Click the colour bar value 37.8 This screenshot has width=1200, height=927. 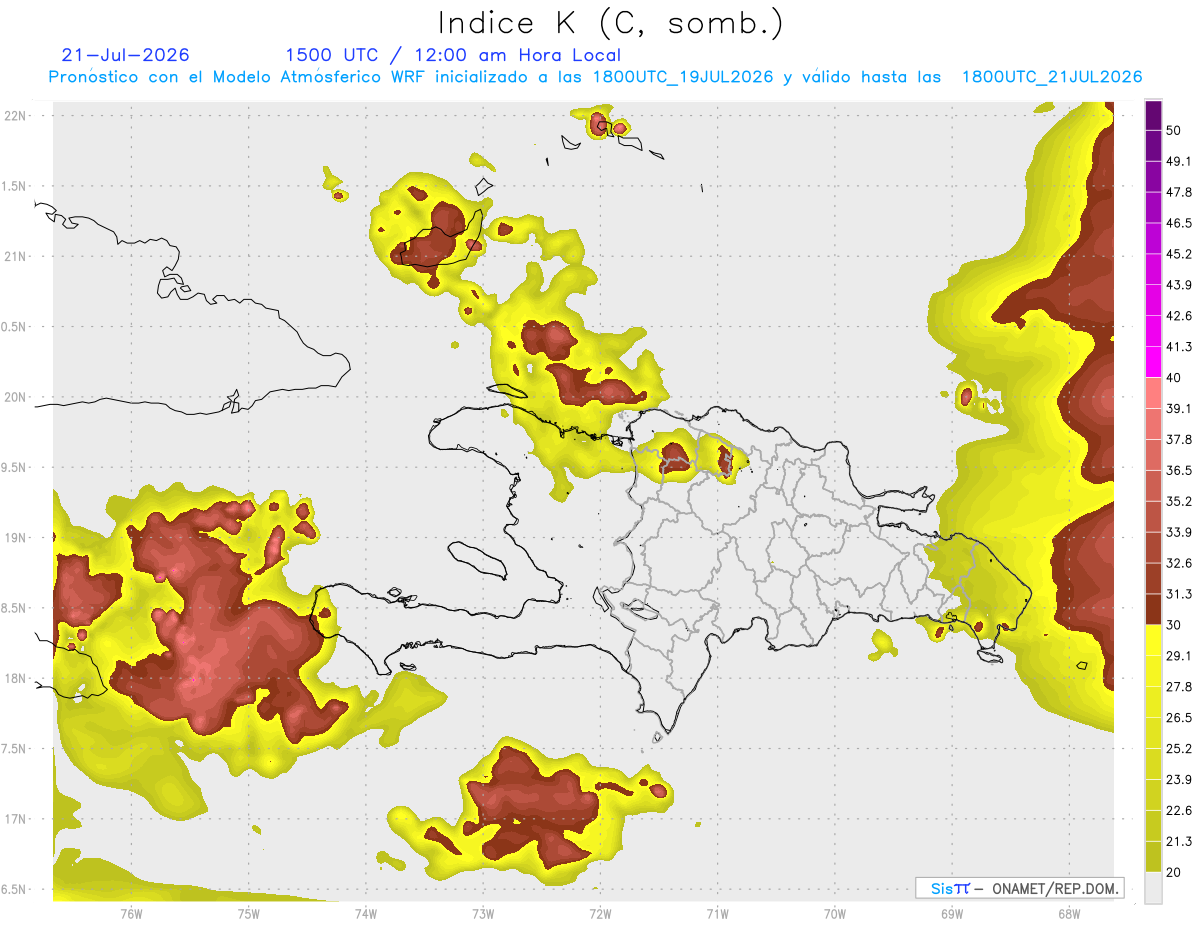[1179, 440]
